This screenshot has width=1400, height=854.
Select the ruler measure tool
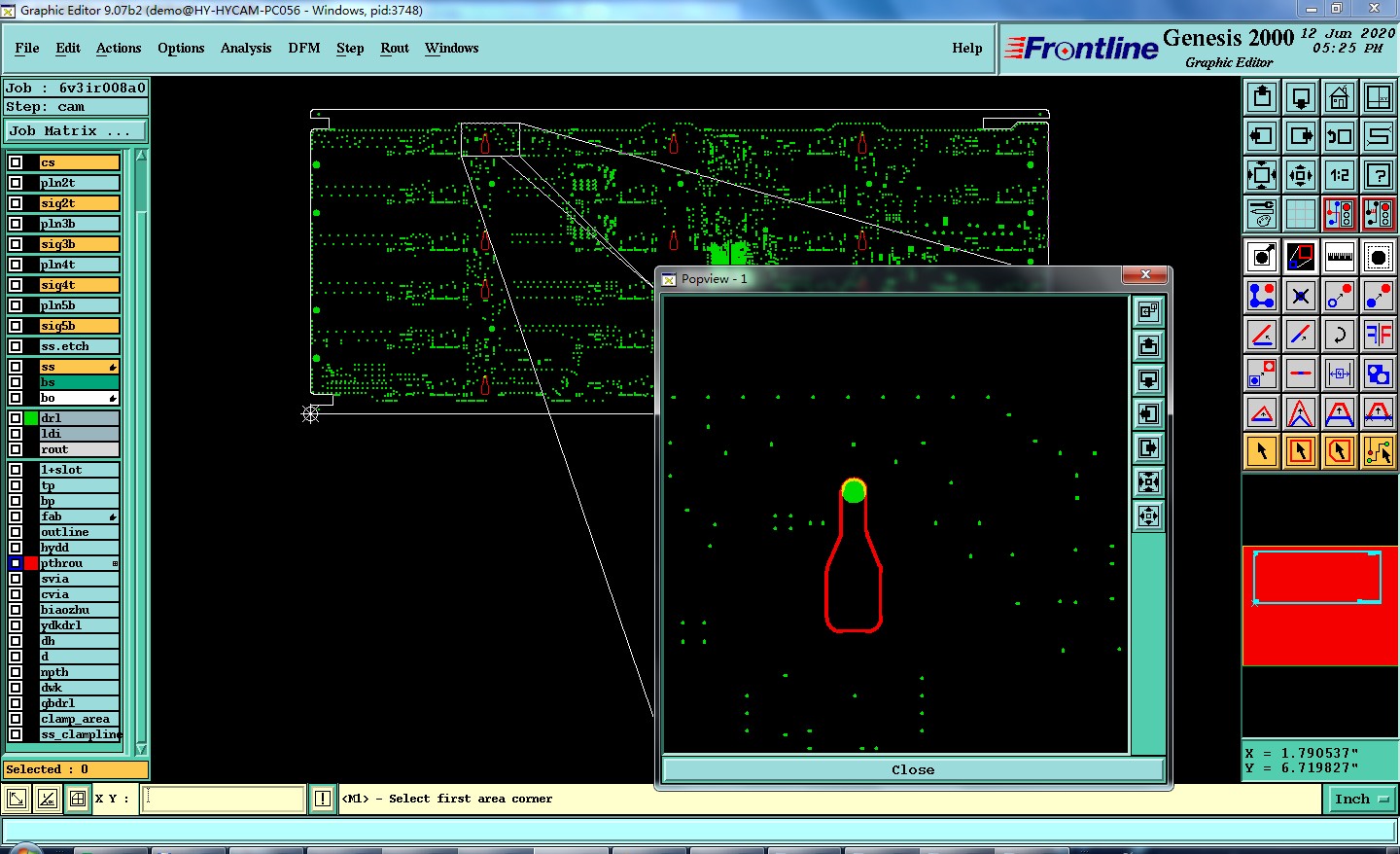(x=1340, y=257)
